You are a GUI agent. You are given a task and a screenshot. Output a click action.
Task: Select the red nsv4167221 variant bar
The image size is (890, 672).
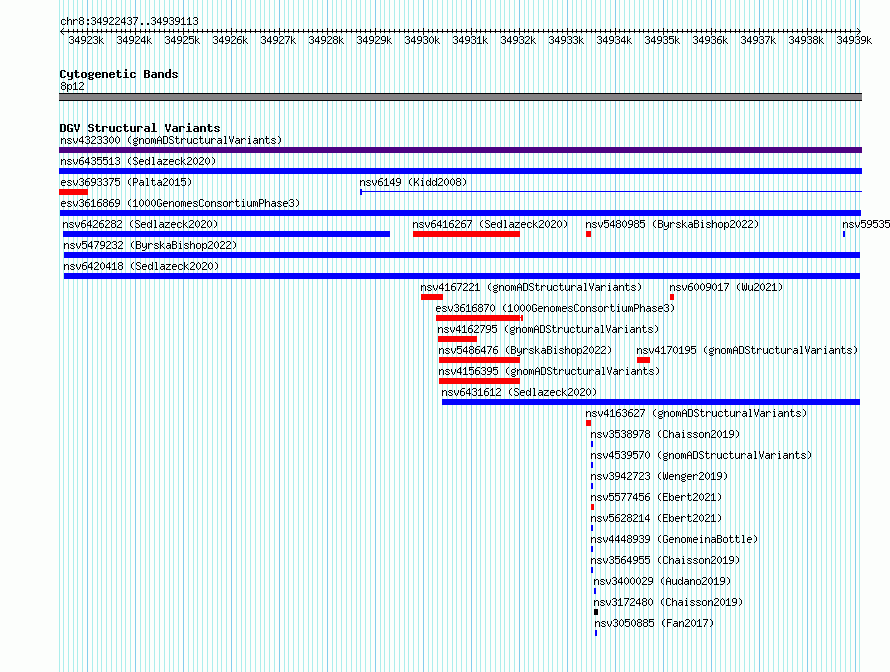tap(431, 297)
